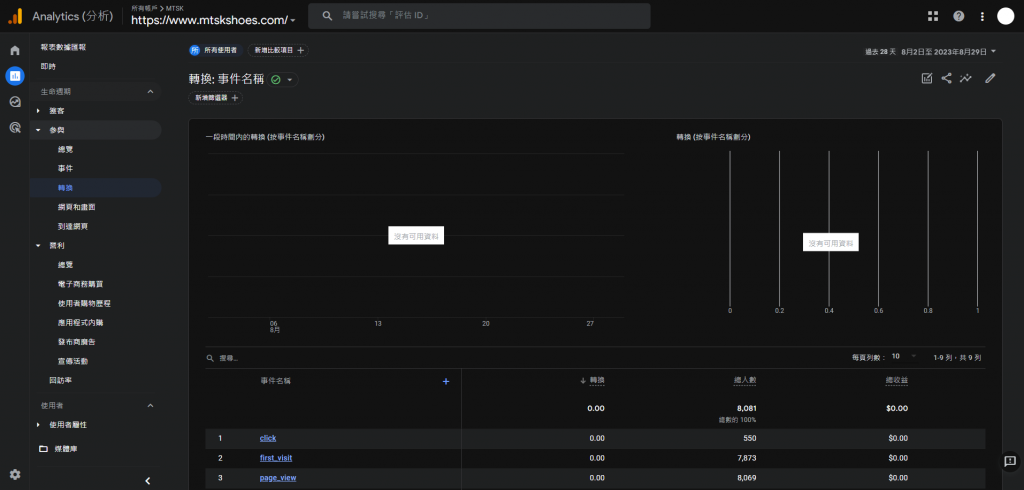The height and width of the screenshot is (490, 1024).
Task: Open 報表數據匯報 in sidebar
Action: (63, 47)
